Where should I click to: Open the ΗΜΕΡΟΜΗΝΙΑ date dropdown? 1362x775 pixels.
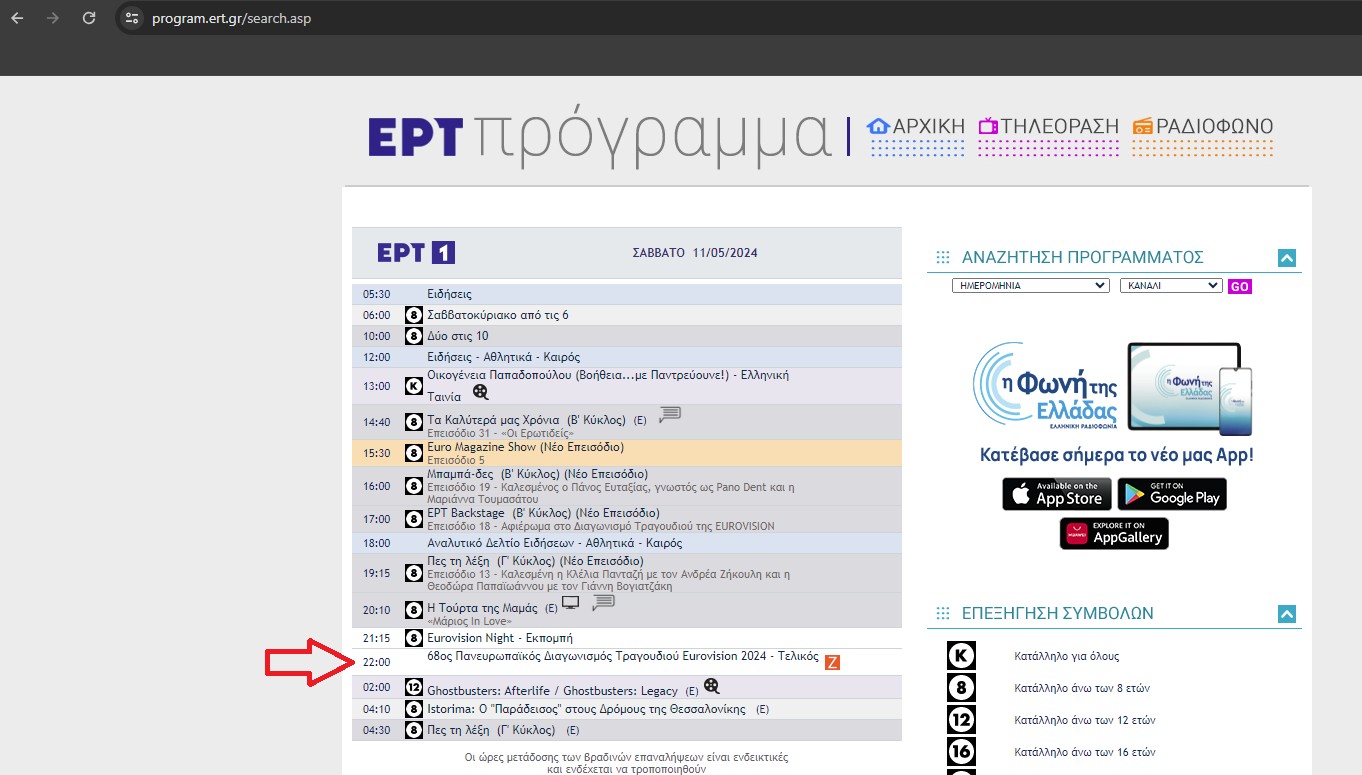[1030, 285]
